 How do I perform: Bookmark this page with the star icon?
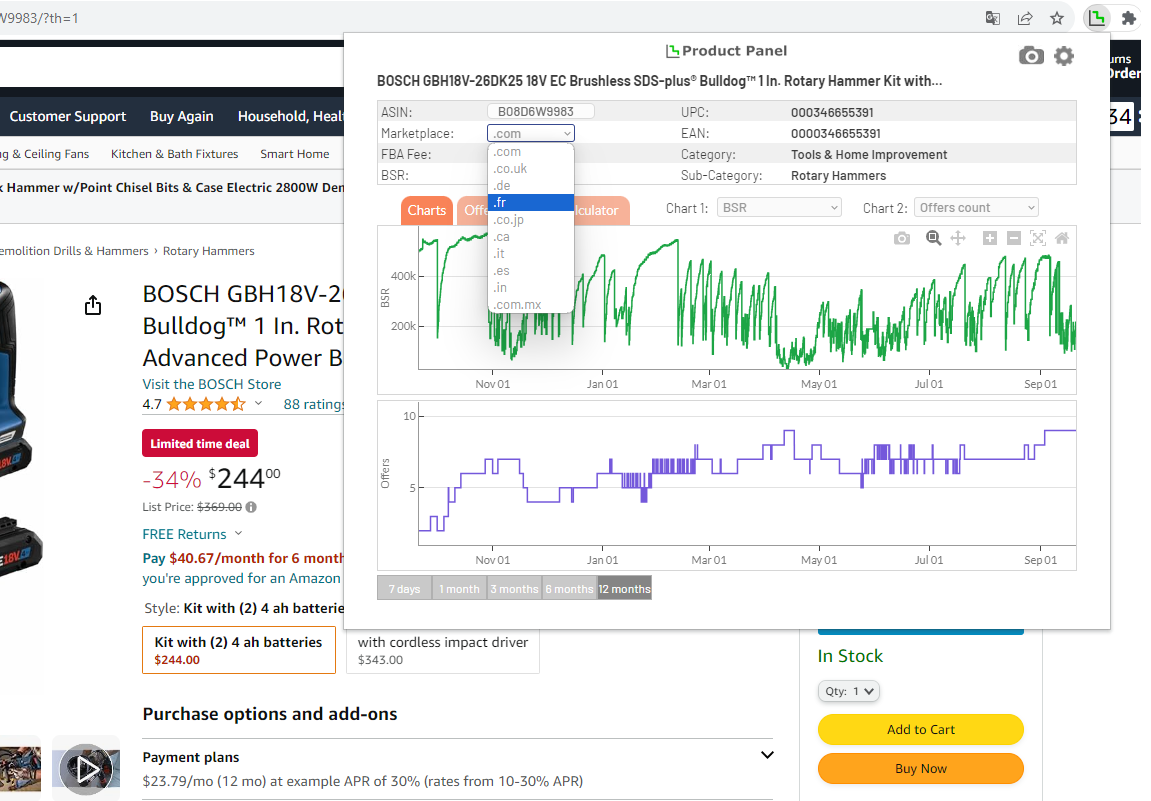point(1057,18)
